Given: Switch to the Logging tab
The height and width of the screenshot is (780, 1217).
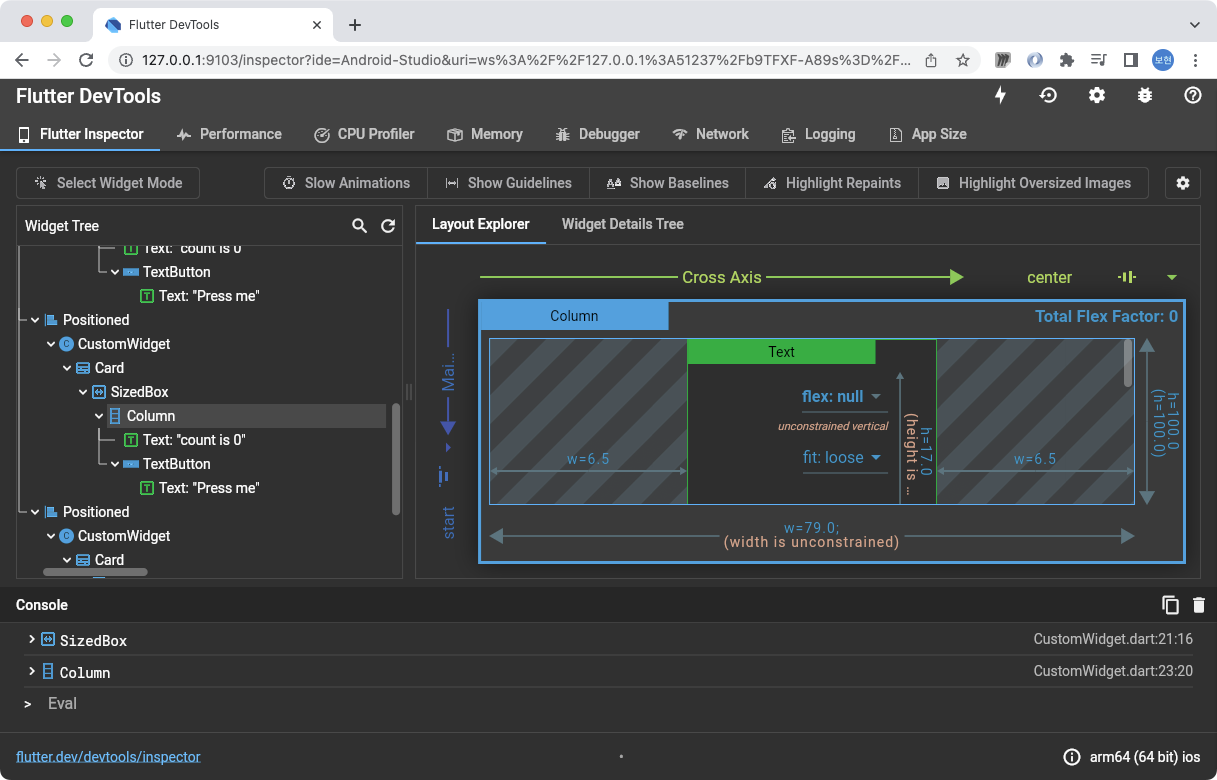Looking at the screenshot, I should (x=817, y=134).
